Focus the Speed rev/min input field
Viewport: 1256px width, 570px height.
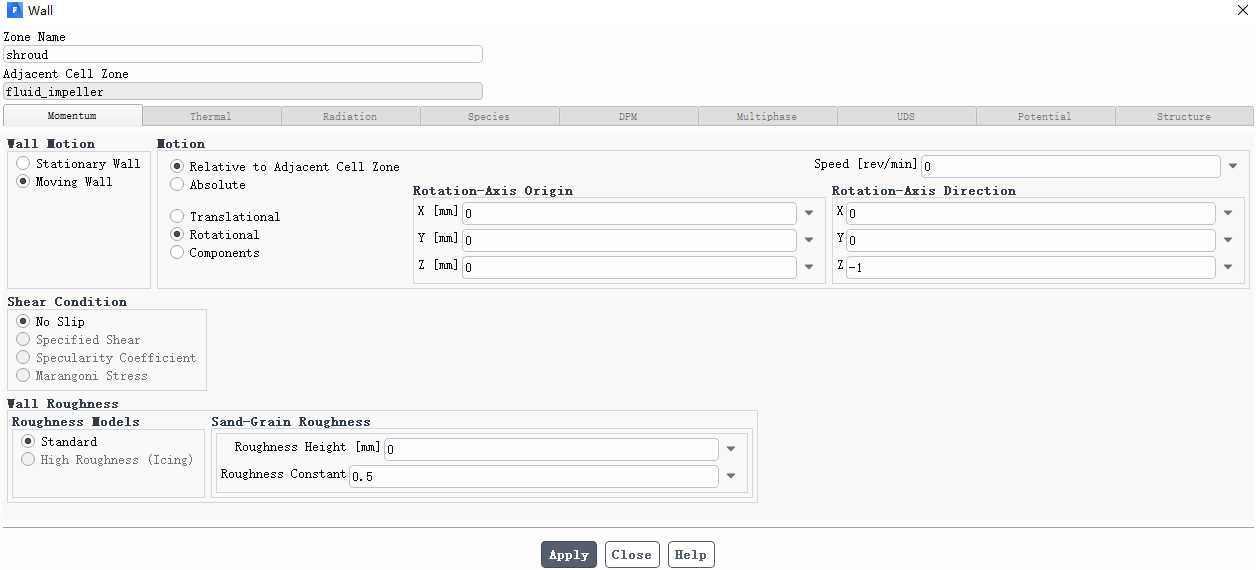tap(1070, 166)
